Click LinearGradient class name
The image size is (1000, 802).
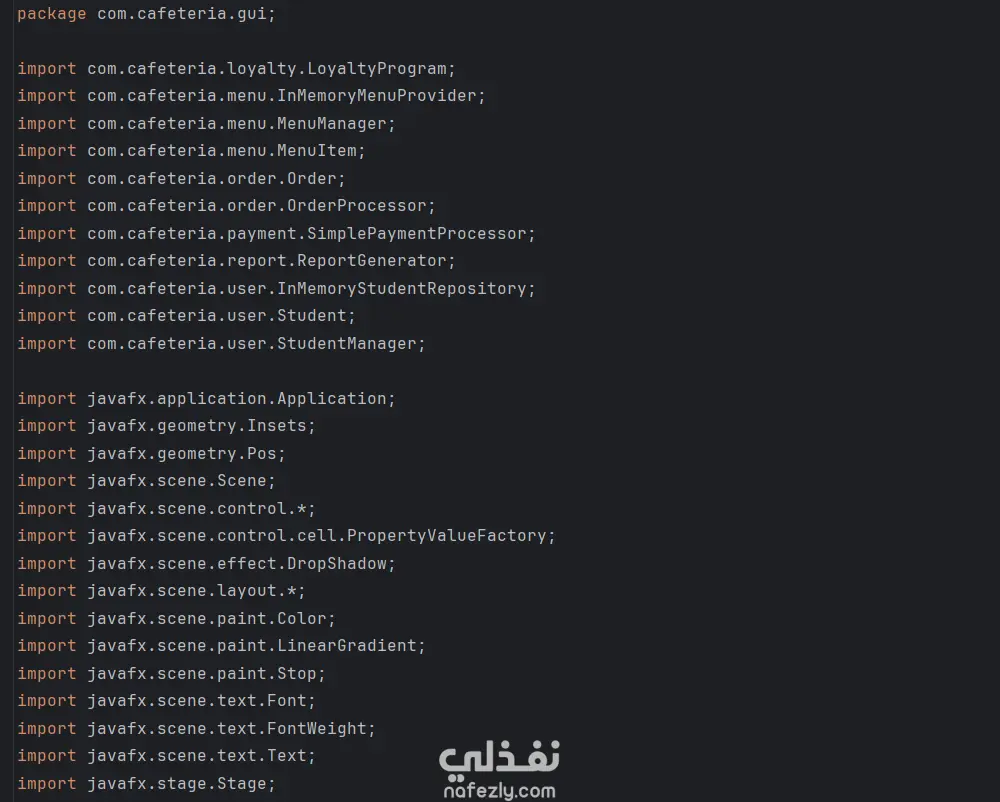click(x=346, y=646)
